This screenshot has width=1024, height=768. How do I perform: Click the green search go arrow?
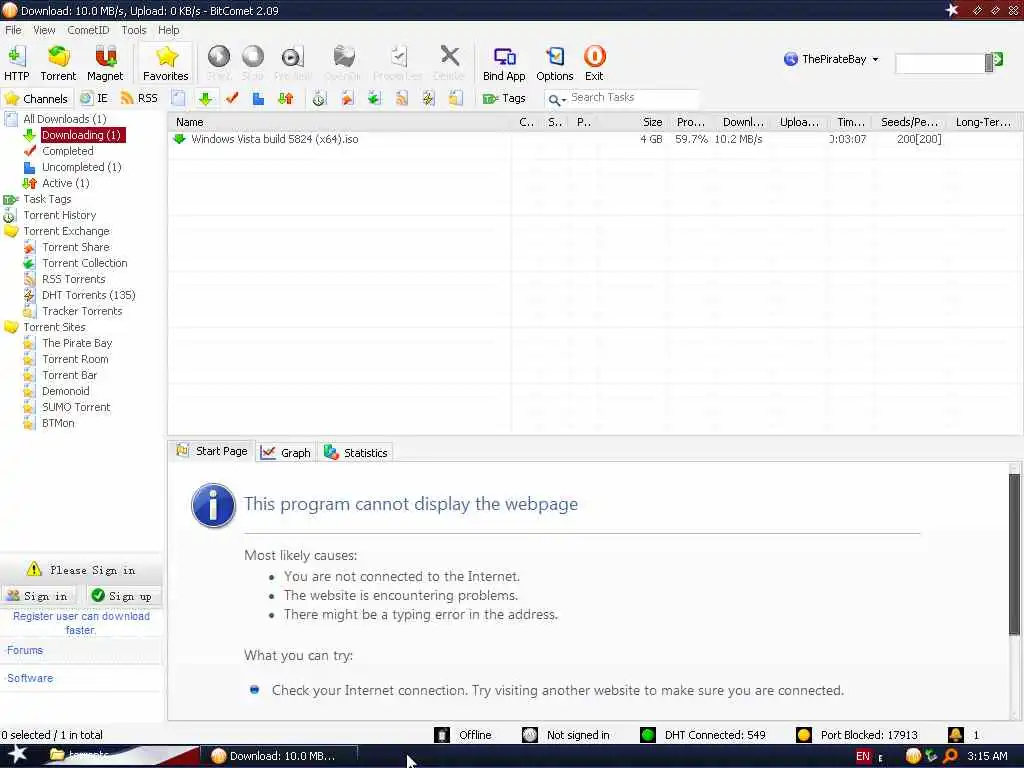(x=998, y=60)
